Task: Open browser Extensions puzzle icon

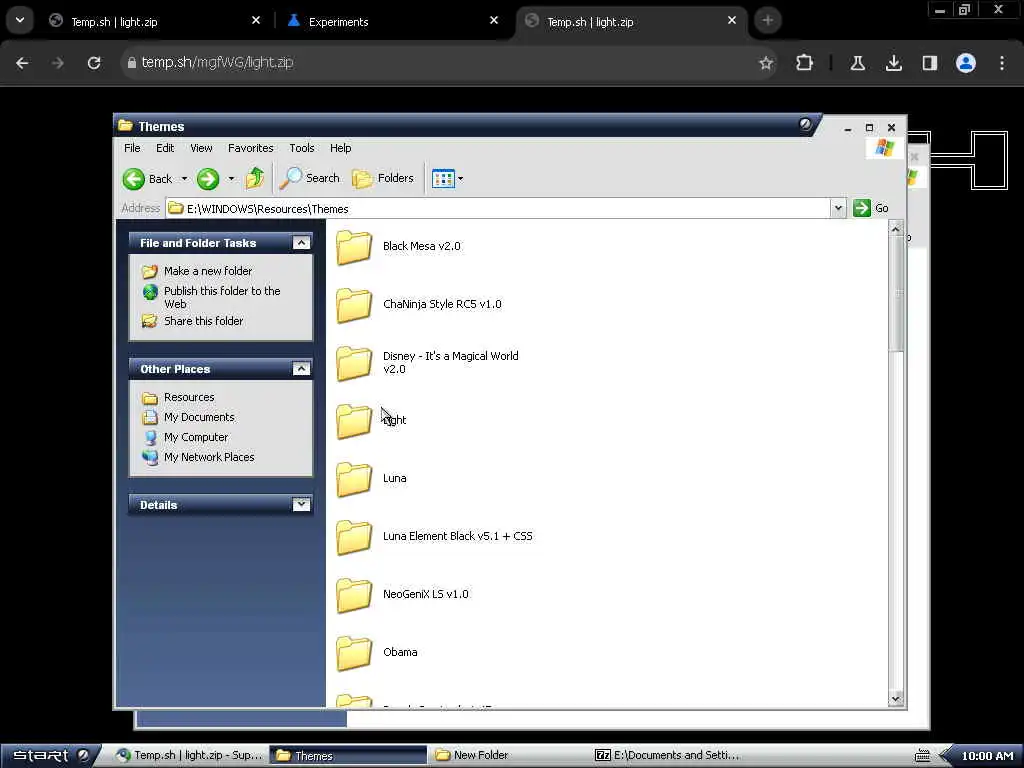Action: (805, 63)
